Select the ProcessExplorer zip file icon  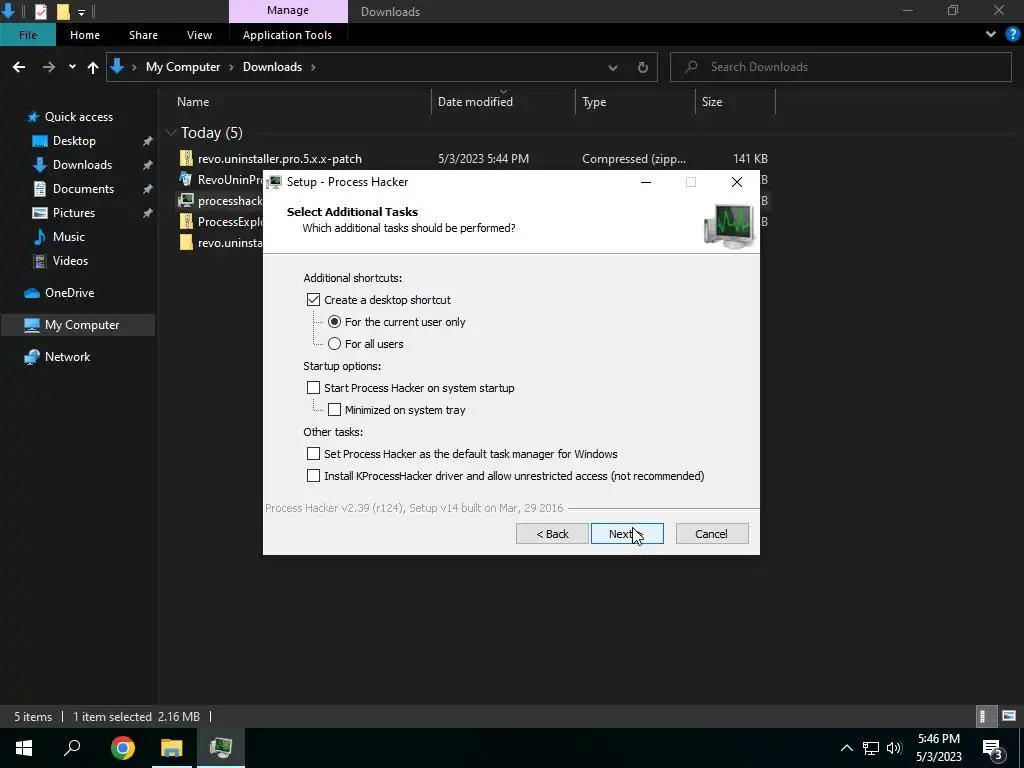point(186,221)
